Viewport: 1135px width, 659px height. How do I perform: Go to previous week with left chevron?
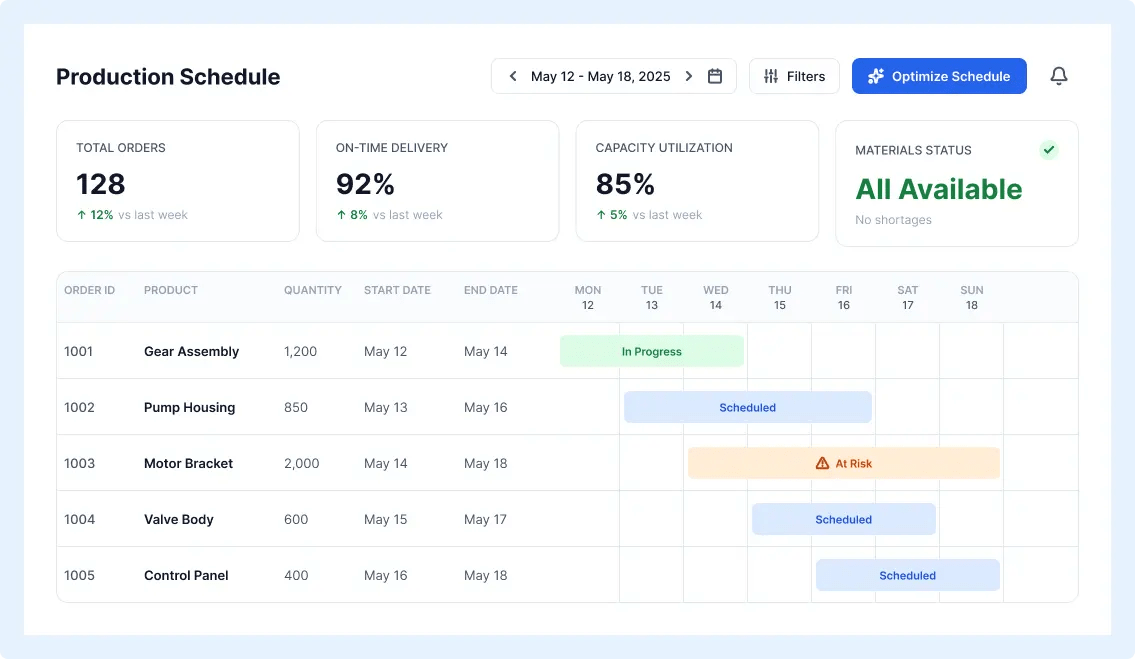click(512, 76)
